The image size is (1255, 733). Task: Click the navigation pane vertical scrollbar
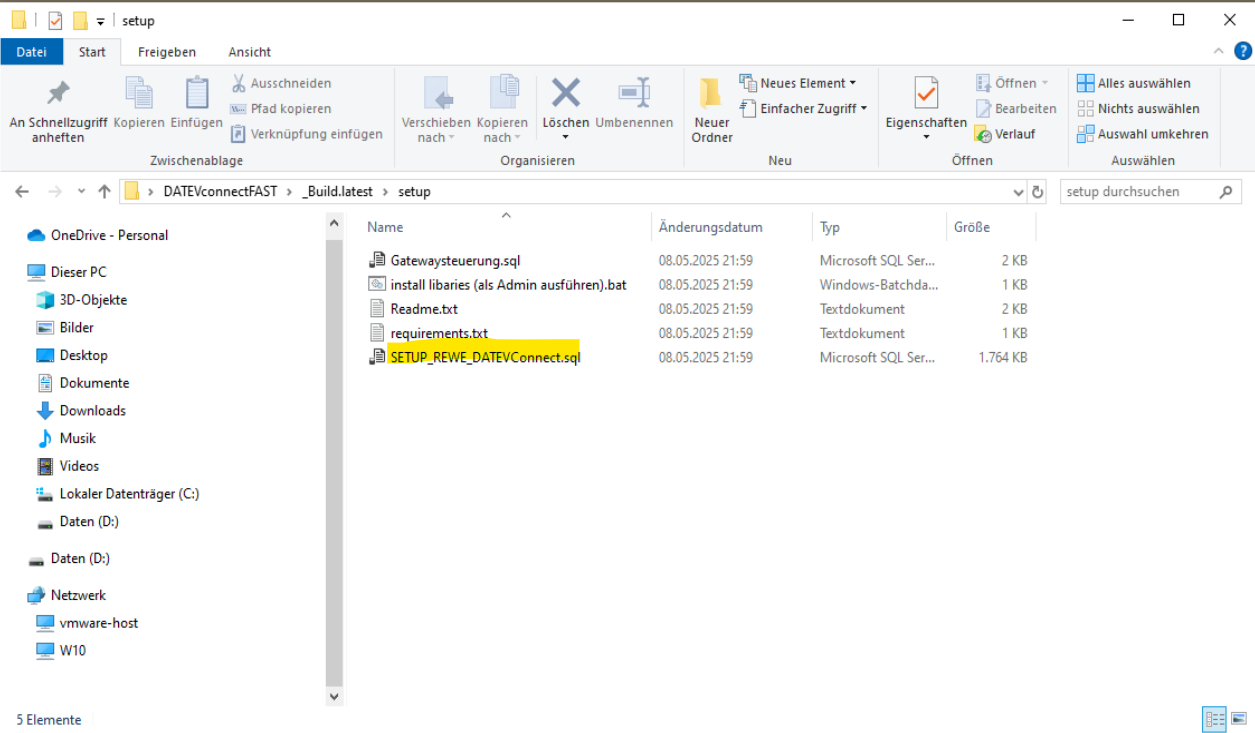click(x=334, y=450)
